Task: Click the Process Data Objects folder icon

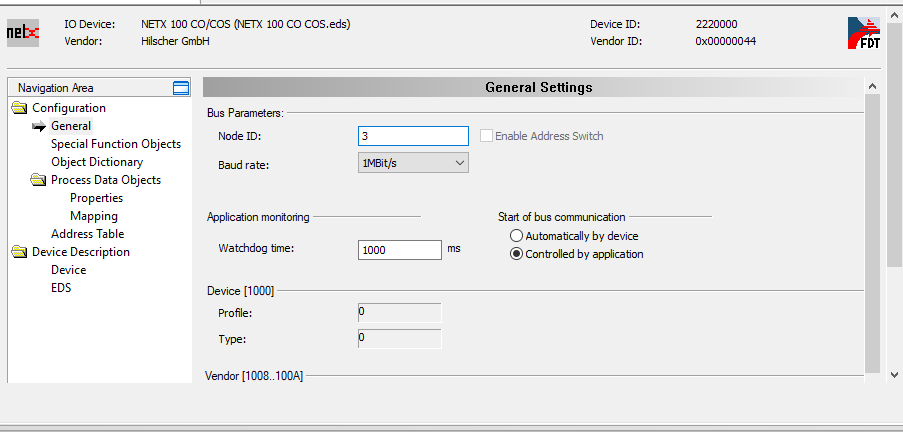Action: 39,180
